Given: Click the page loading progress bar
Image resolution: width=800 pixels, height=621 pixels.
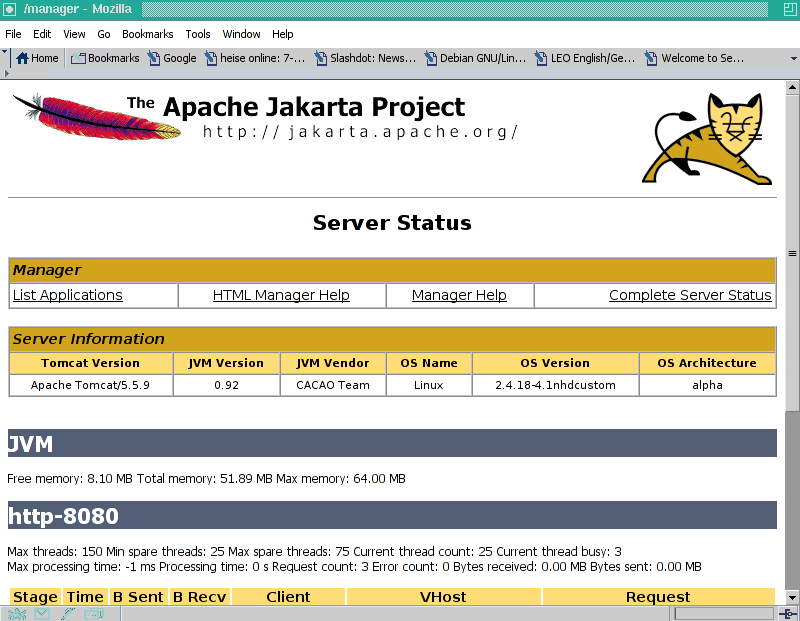Looking at the screenshot, I should click(x=724, y=614).
